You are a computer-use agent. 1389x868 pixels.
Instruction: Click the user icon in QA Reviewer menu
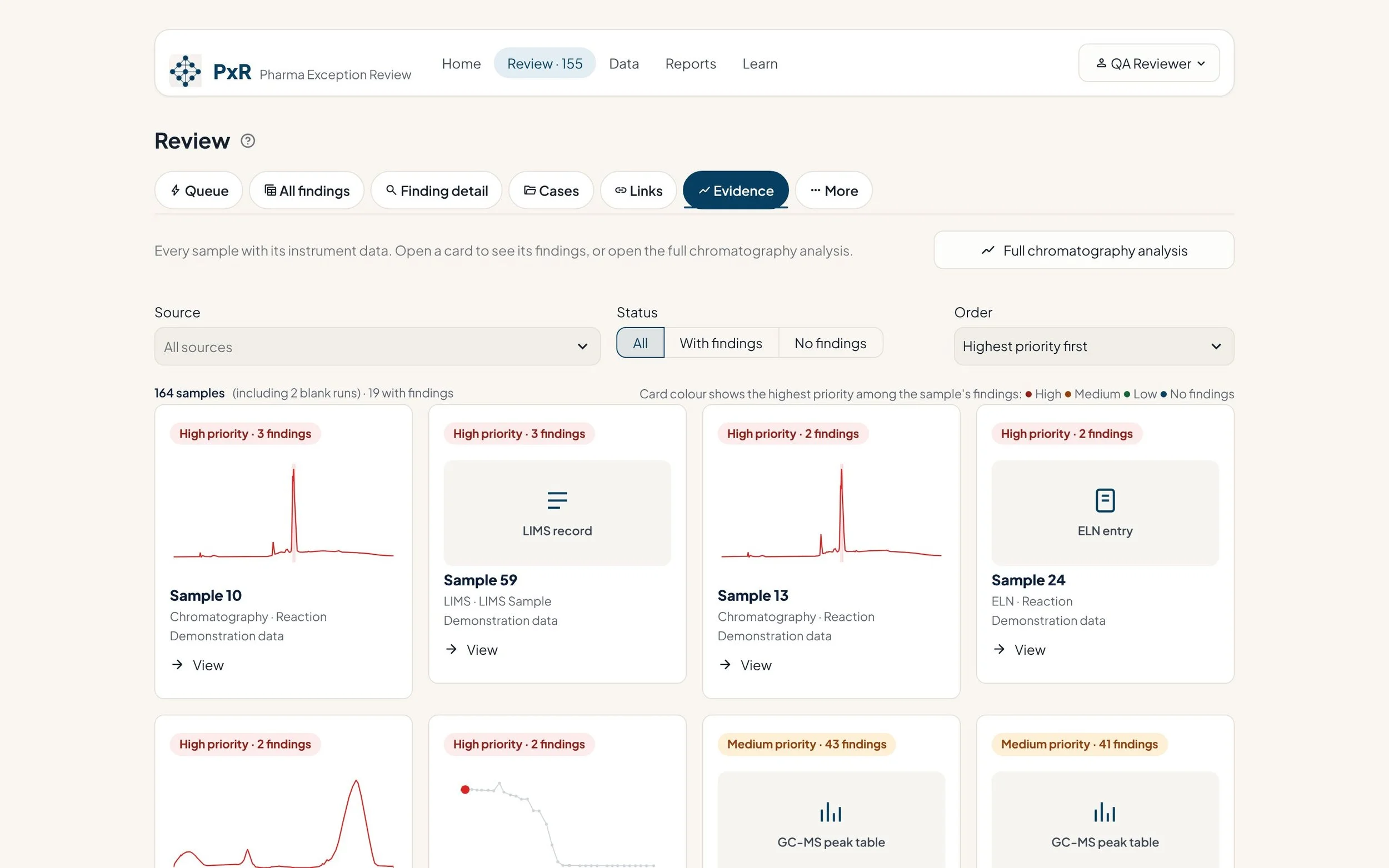1101,63
